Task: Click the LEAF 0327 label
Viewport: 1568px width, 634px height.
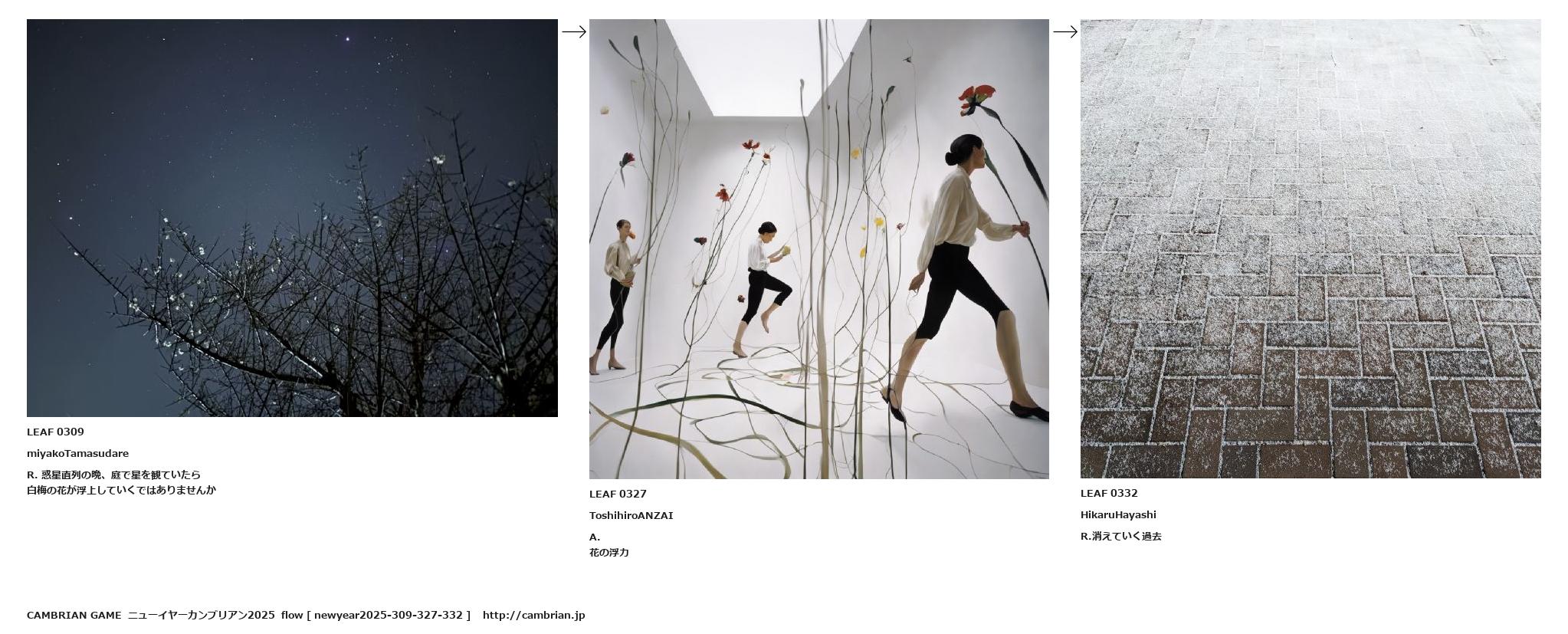Action: click(x=618, y=494)
